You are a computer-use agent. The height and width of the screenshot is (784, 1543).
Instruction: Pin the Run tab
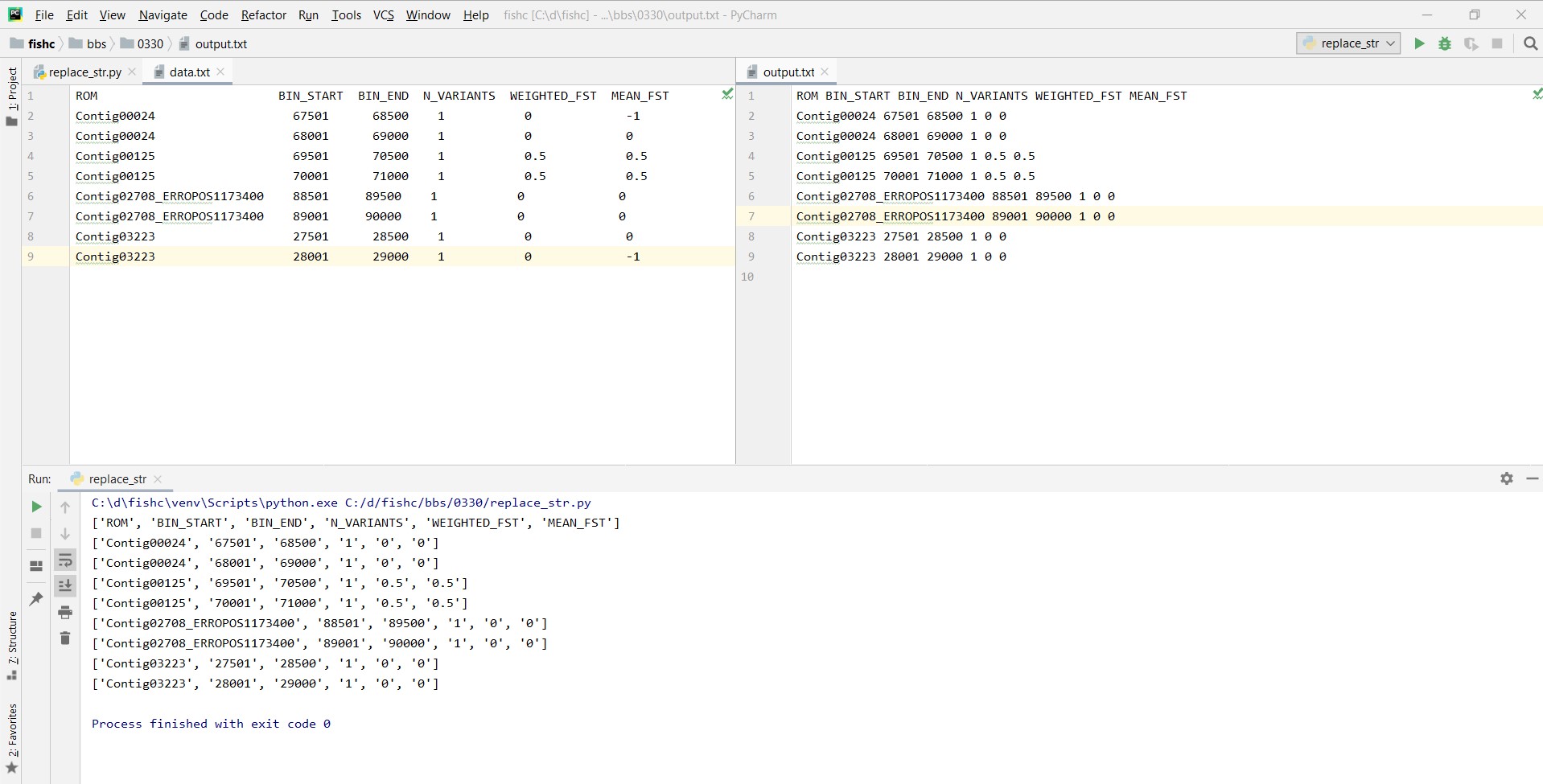pos(36,599)
